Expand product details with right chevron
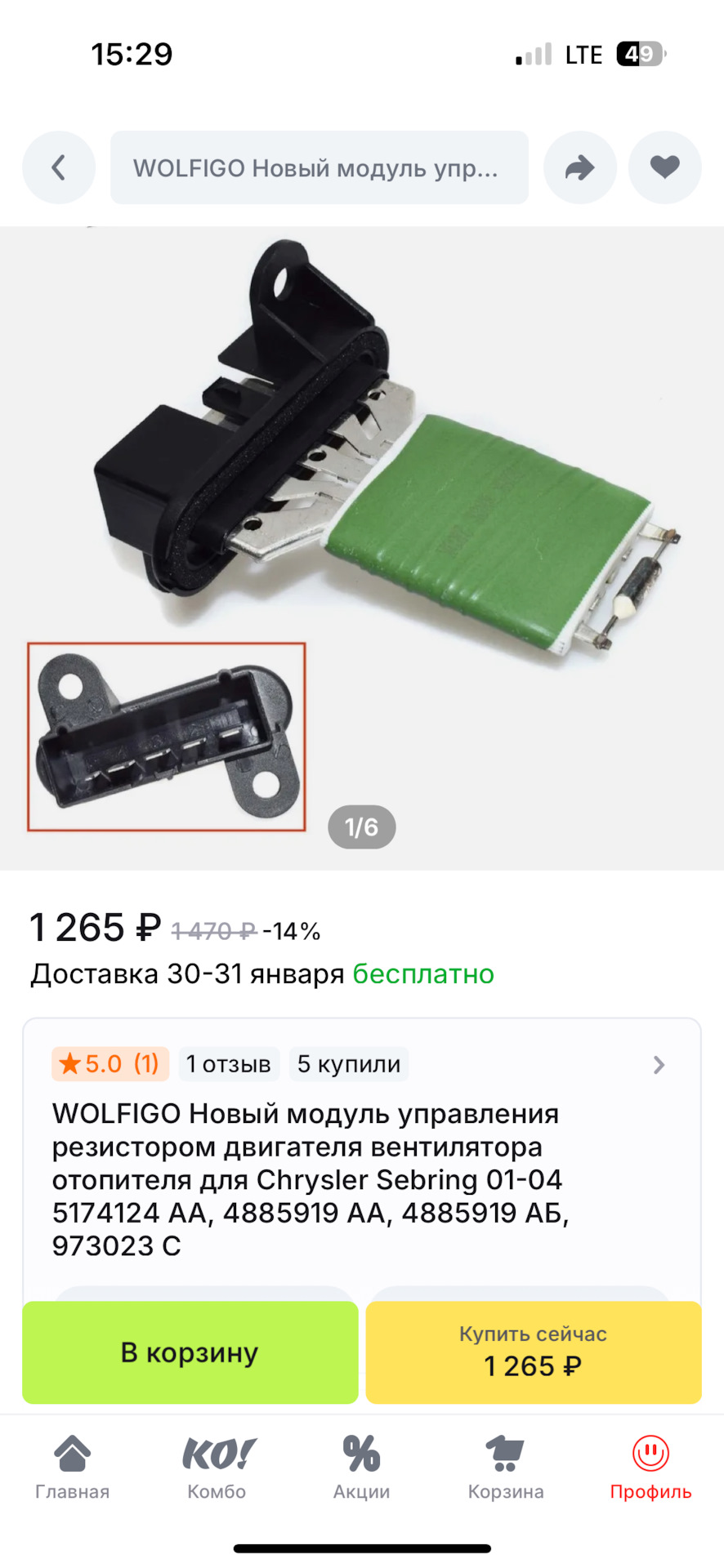 pos(659,1065)
